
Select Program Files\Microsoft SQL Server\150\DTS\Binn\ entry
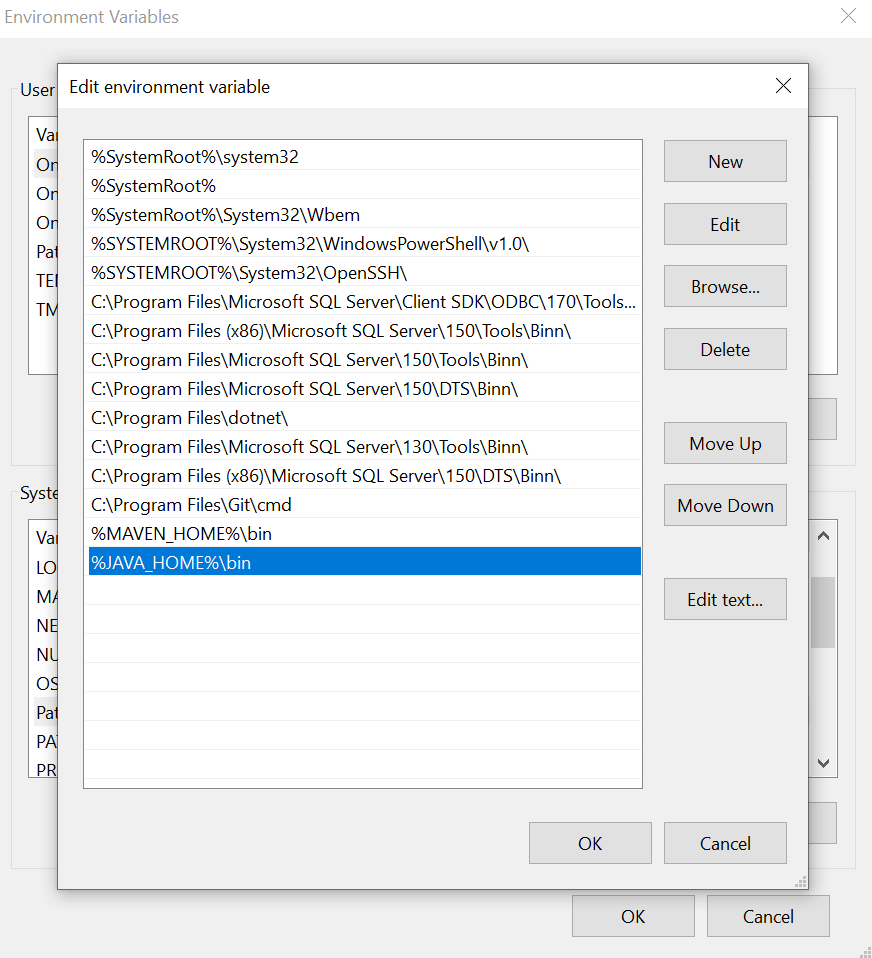point(365,389)
